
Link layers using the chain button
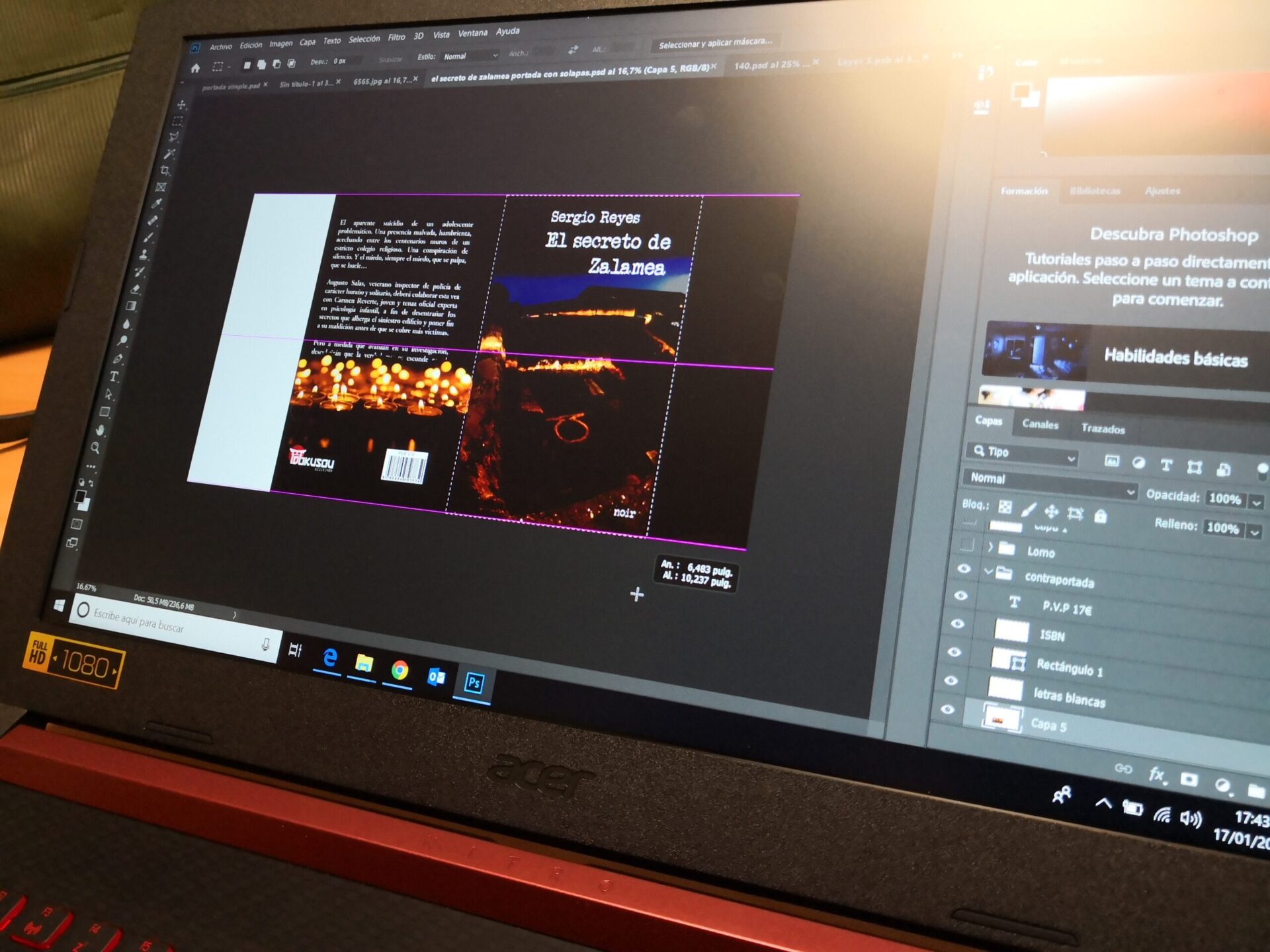click(x=1123, y=768)
